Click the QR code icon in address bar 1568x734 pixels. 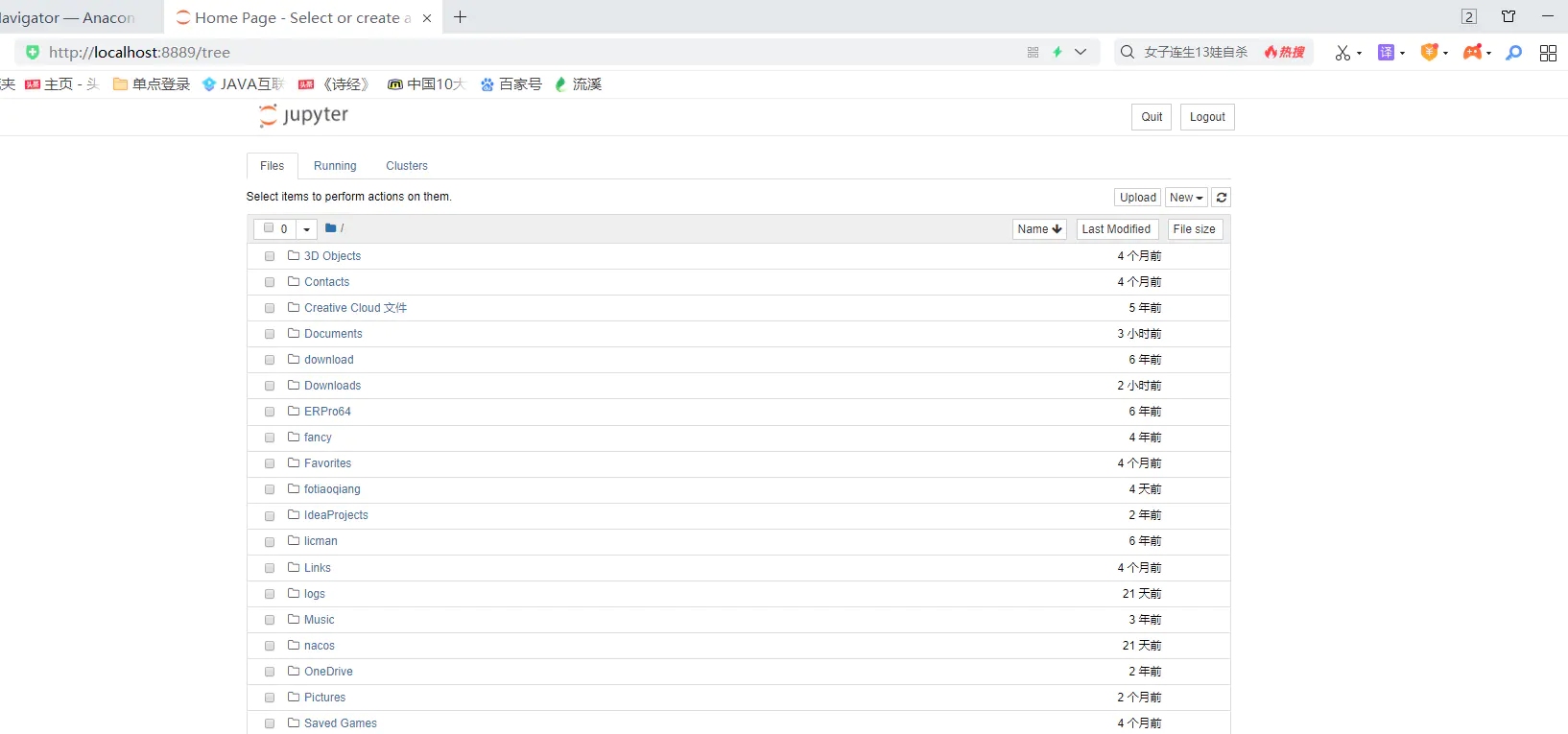[x=1033, y=53]
